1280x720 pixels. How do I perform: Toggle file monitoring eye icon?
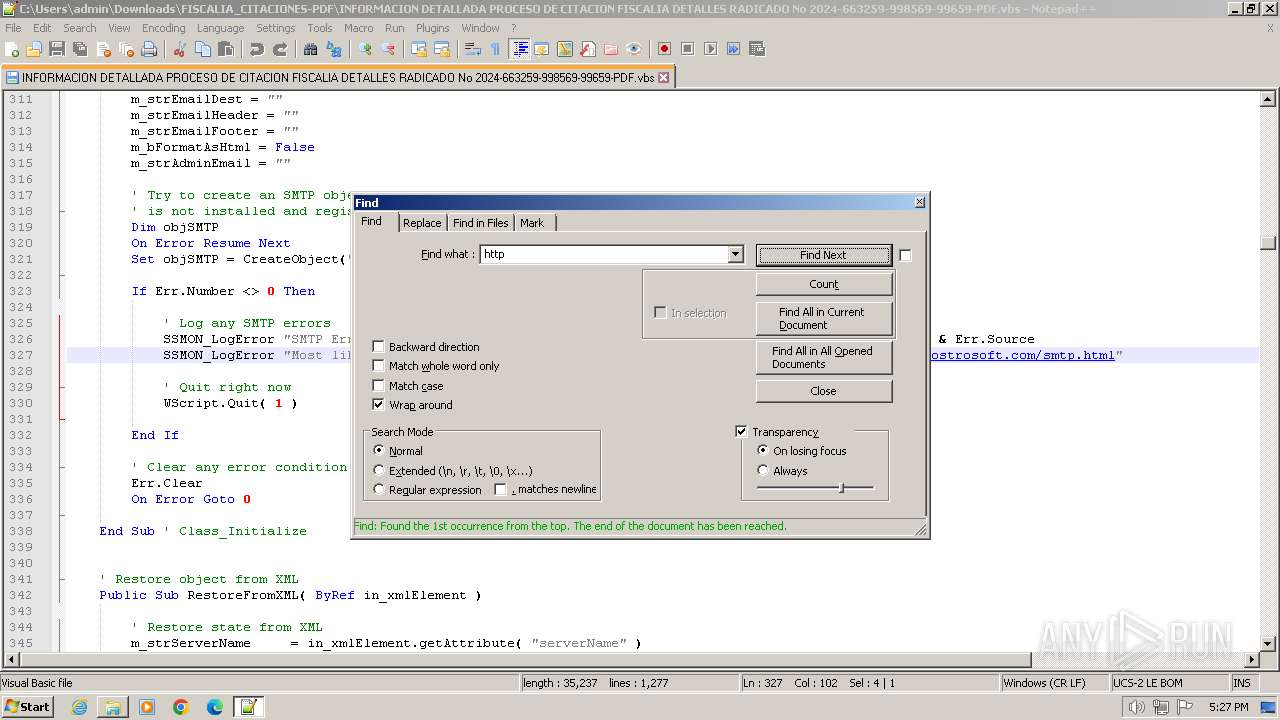[x=634, y=49]
